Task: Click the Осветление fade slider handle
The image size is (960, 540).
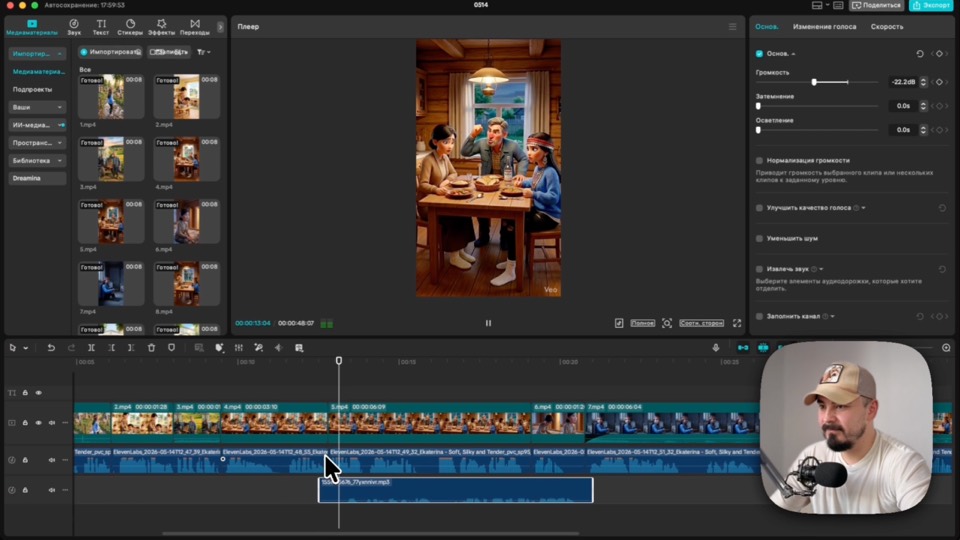Action: pyautogui.click(x=759, y=130)
